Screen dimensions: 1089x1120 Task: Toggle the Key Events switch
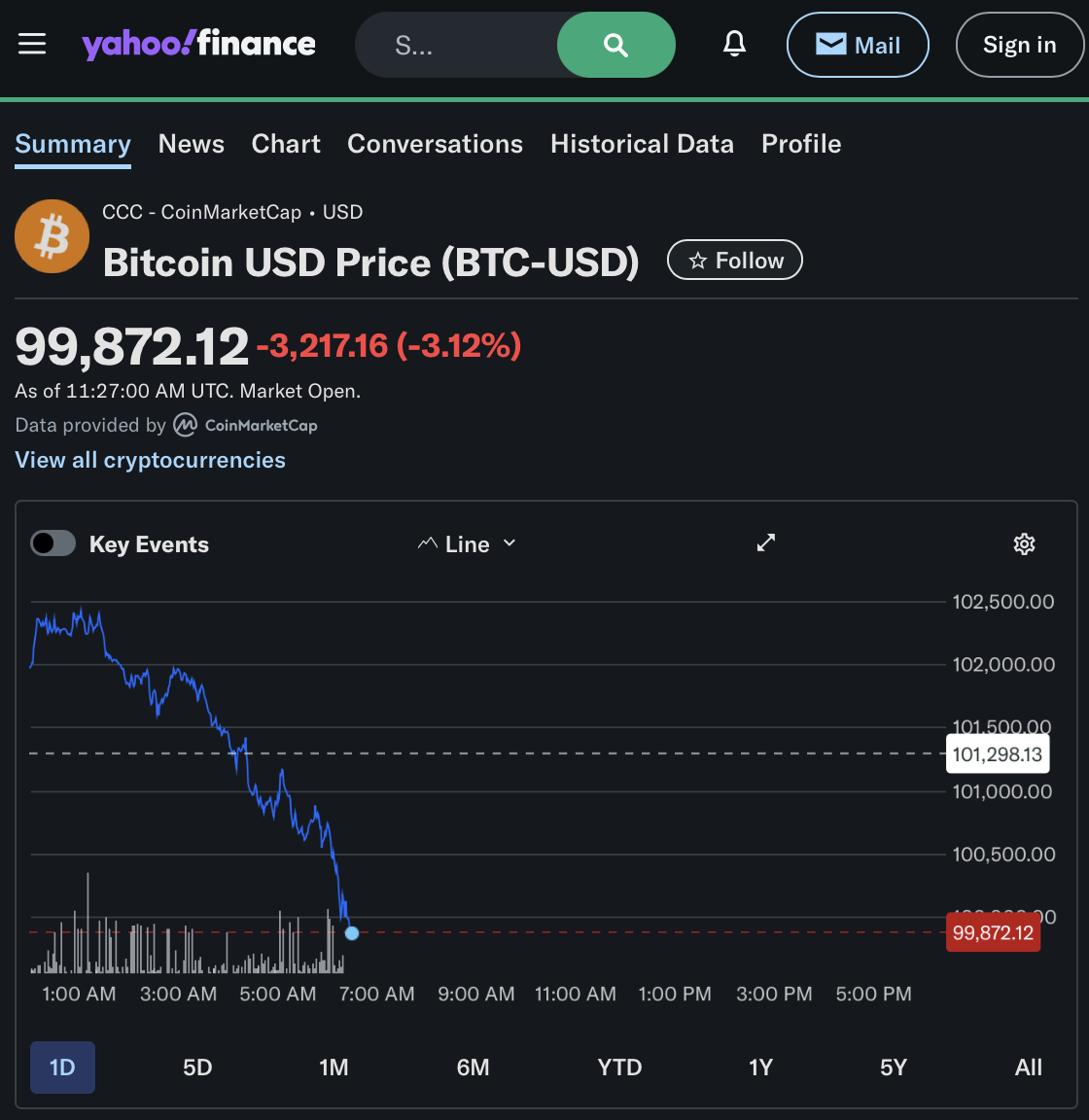[x=53, y=543]
